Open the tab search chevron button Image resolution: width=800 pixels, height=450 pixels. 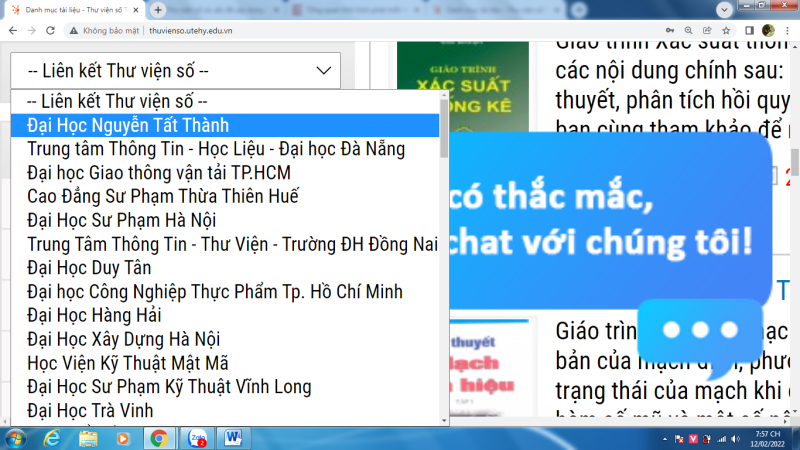click(x=724, y=10)
